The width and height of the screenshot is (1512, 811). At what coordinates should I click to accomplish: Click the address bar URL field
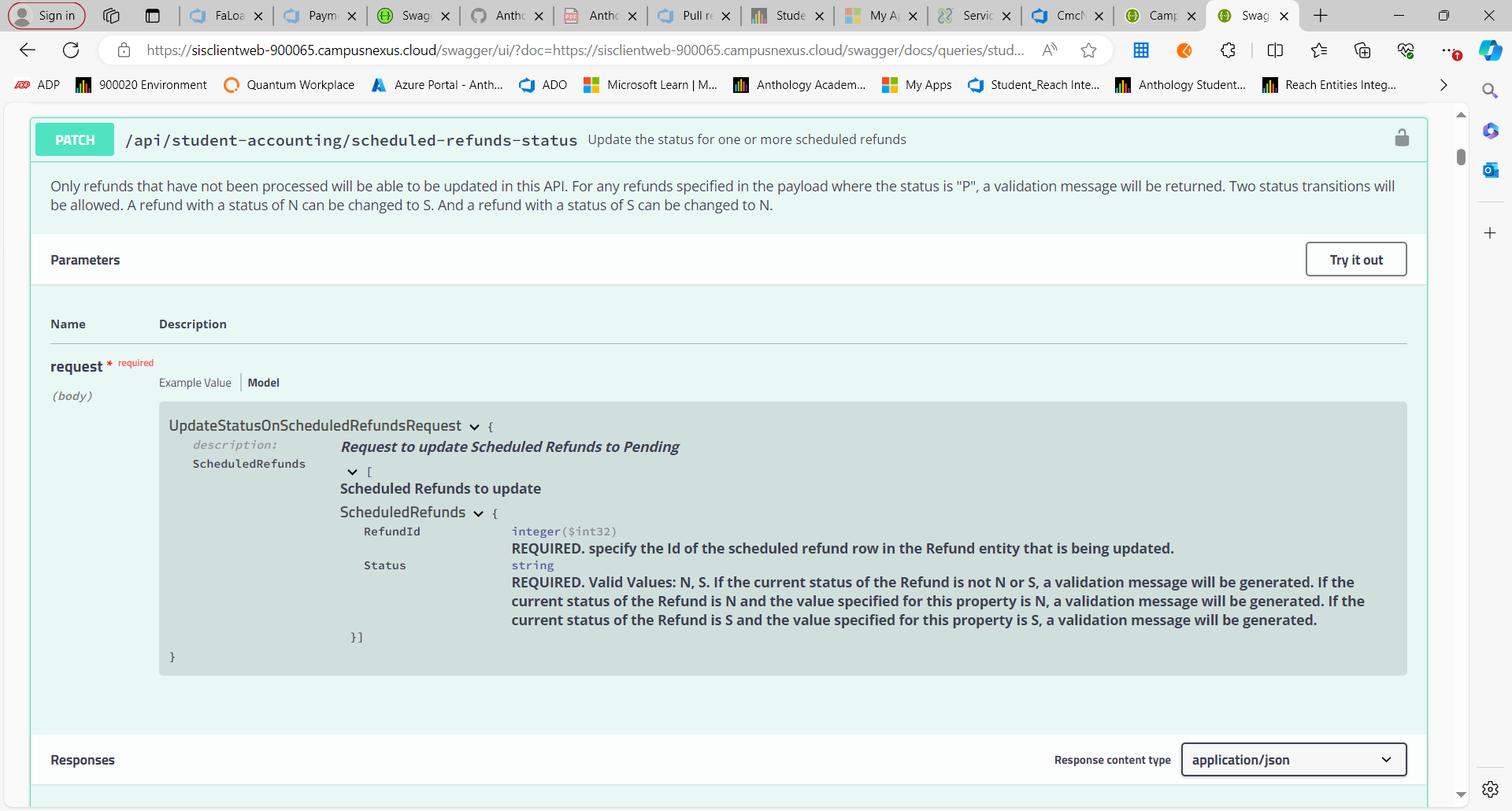(x=585, y=50)
